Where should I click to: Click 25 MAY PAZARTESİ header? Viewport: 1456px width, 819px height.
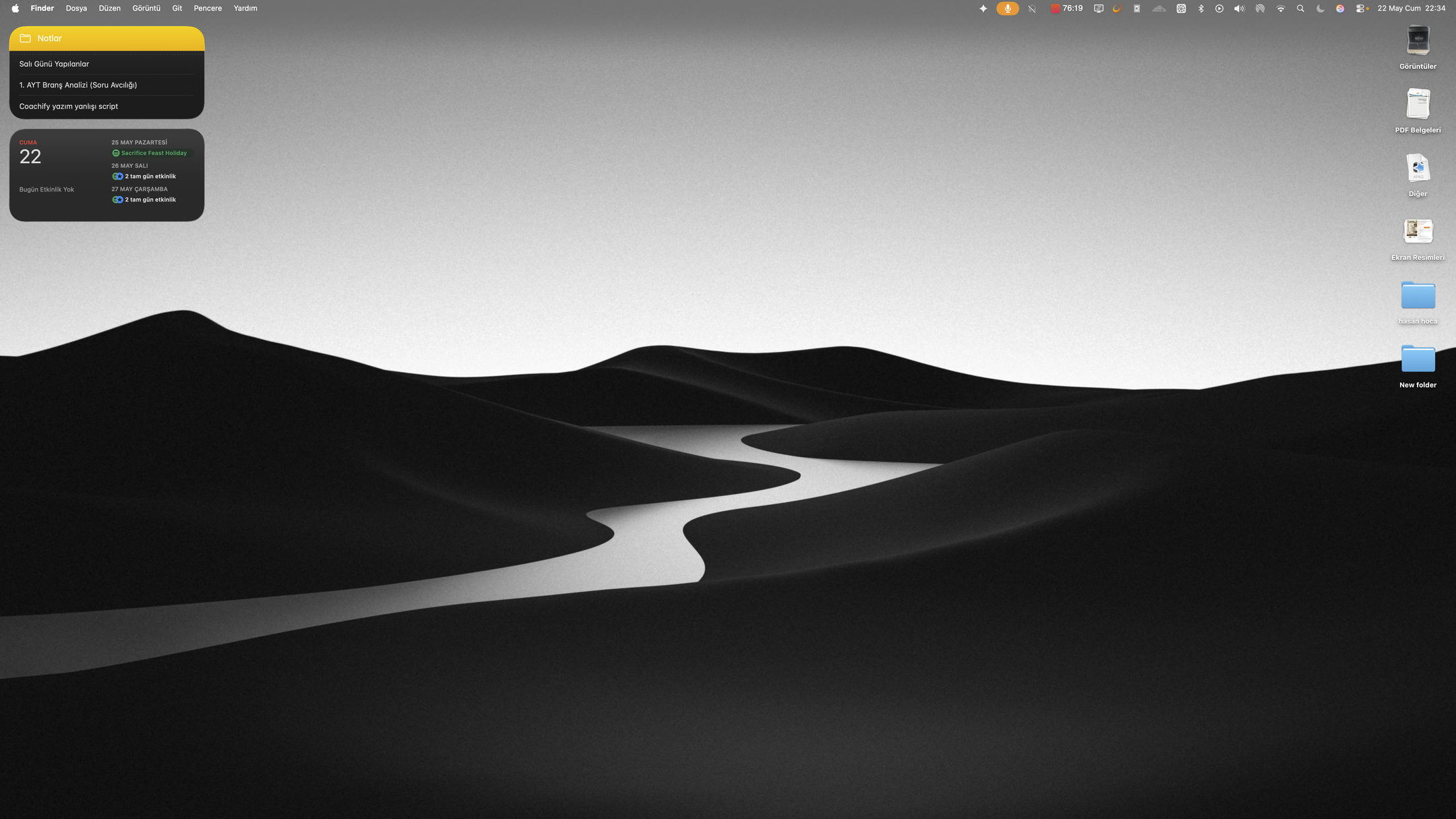click(139, 142)
